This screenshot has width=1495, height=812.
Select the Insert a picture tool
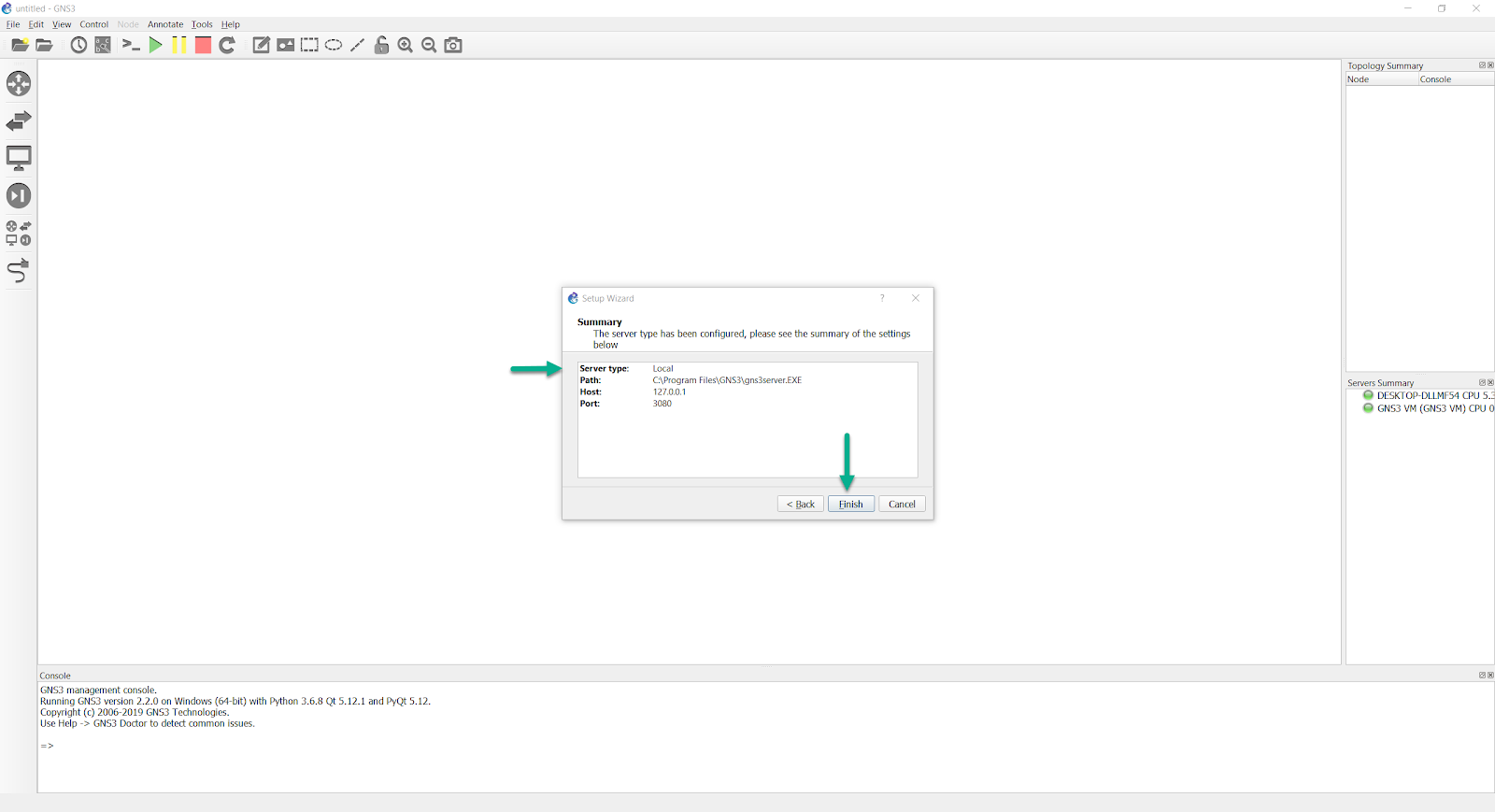(x=286, y=45)
